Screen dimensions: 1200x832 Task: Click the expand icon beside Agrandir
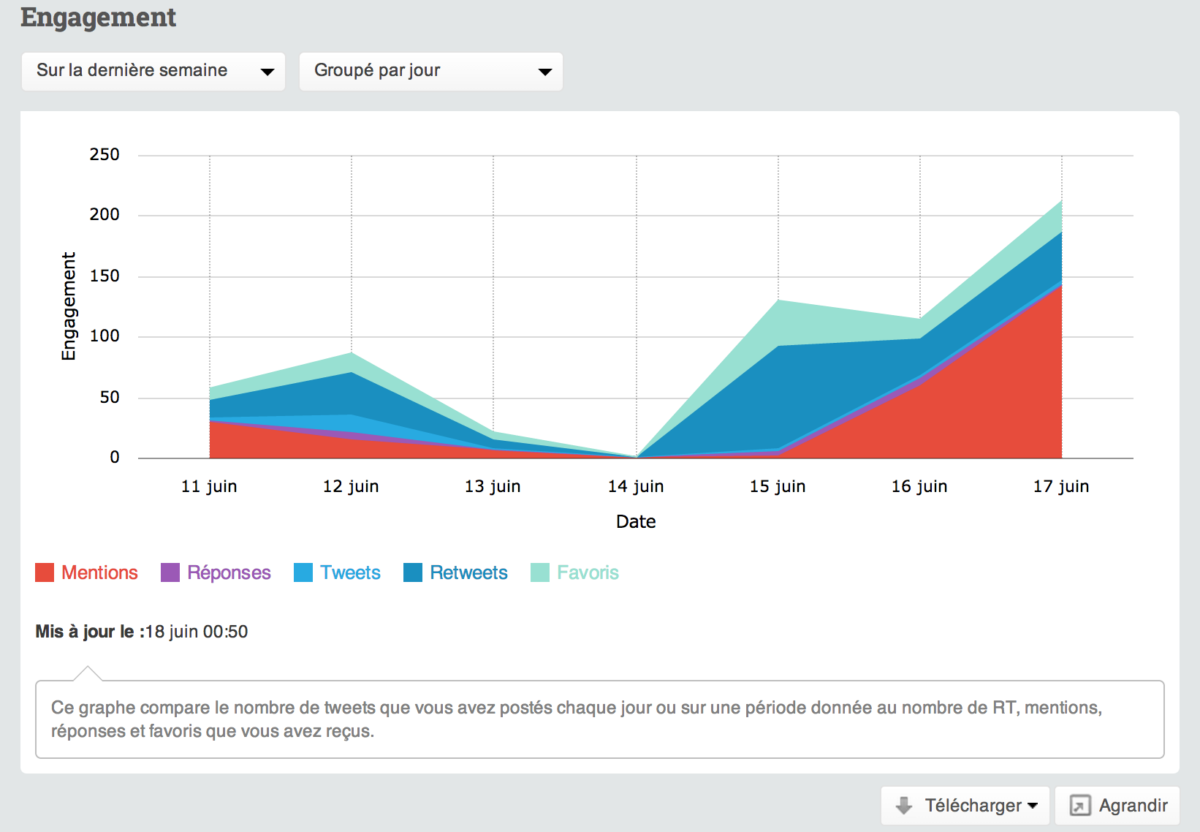[1079, 805]
